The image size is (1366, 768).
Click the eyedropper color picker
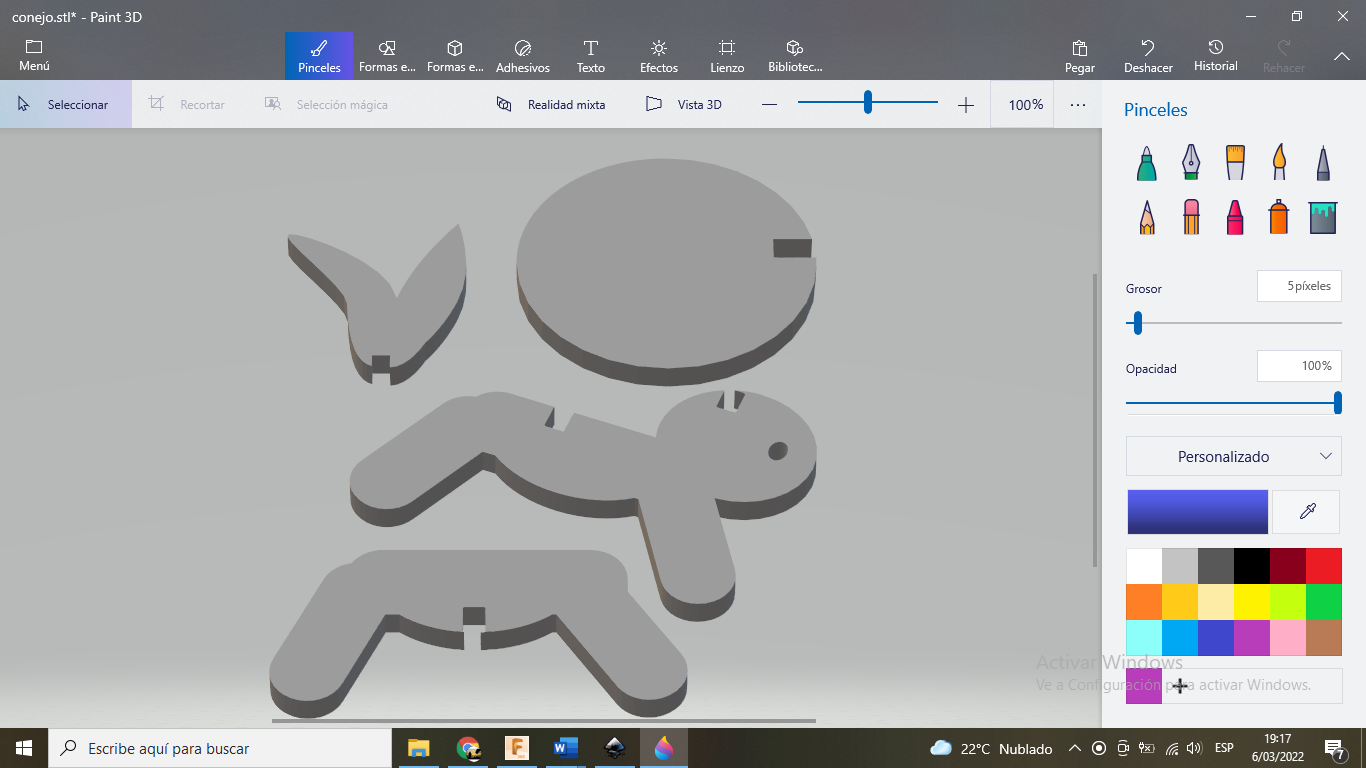click(x=1306, y=512)
